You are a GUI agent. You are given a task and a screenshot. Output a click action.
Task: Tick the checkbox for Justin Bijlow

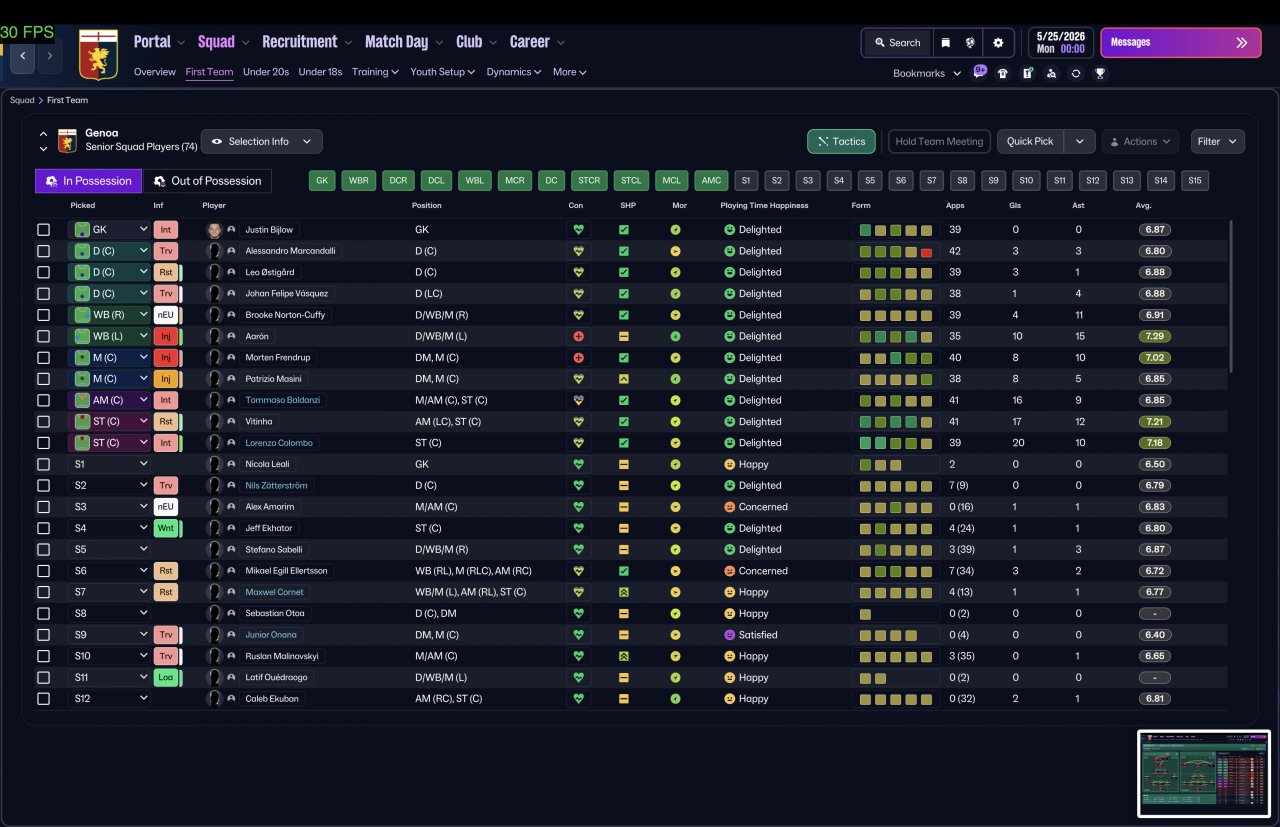pyautogui.click(x=43, y=229)
